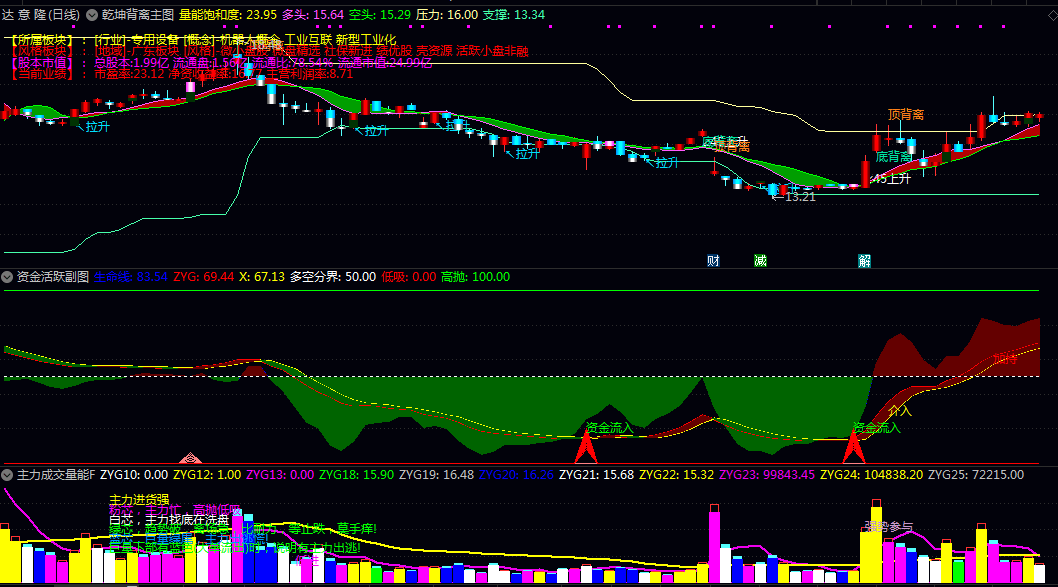Click the pink triangle marker in 资金活跃副图

190,458
